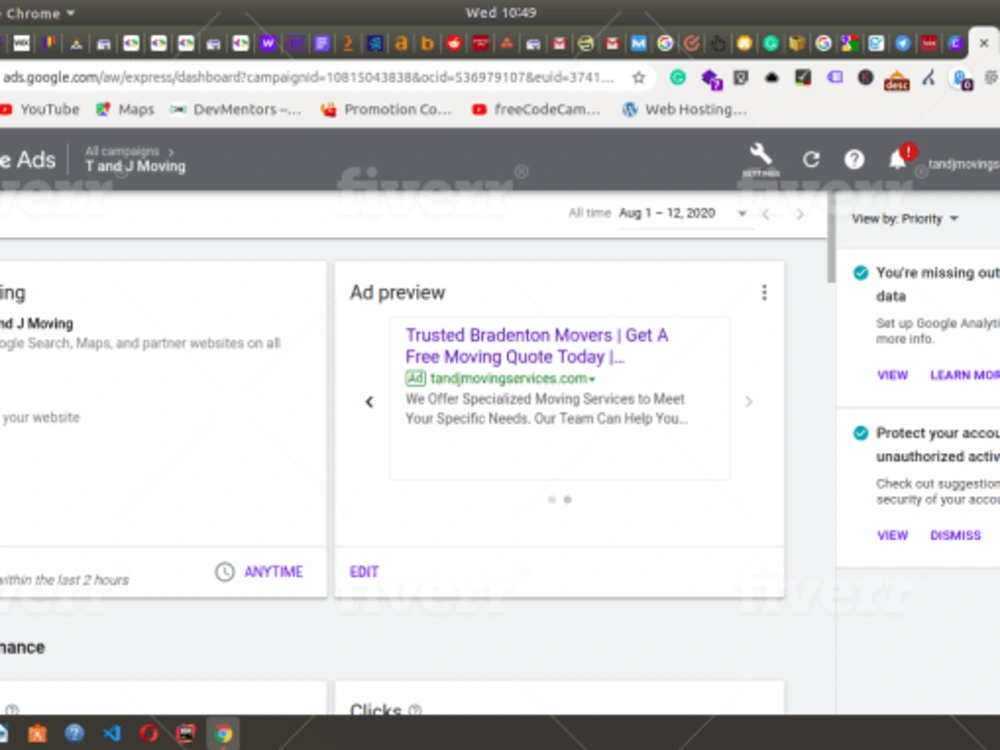Open the Chrome application menu in top bar

[x=41, y=13]
